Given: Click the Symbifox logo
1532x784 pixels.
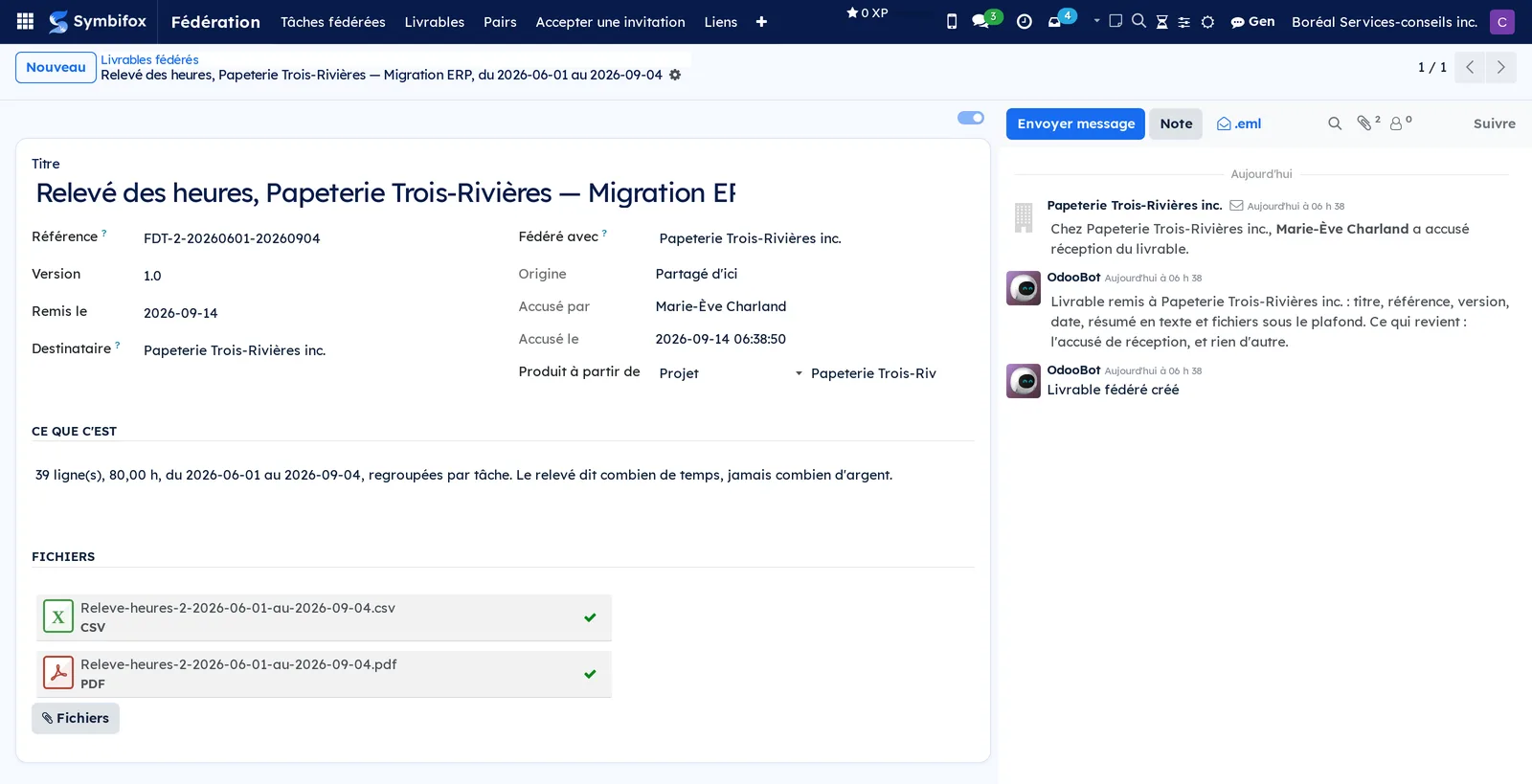Looking at the screenshot, I should [98, 21].
